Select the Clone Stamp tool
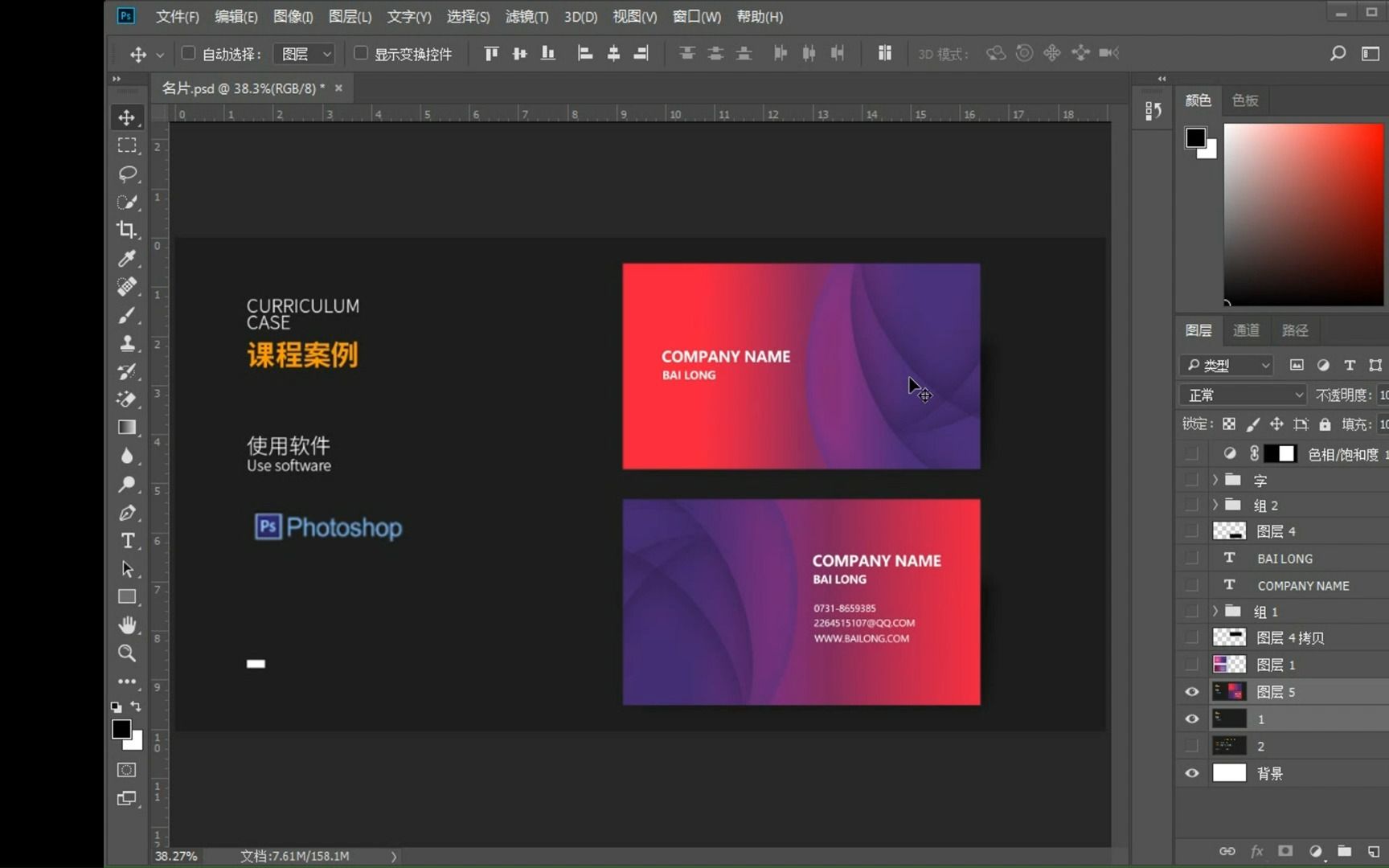 tap(127, 343)
